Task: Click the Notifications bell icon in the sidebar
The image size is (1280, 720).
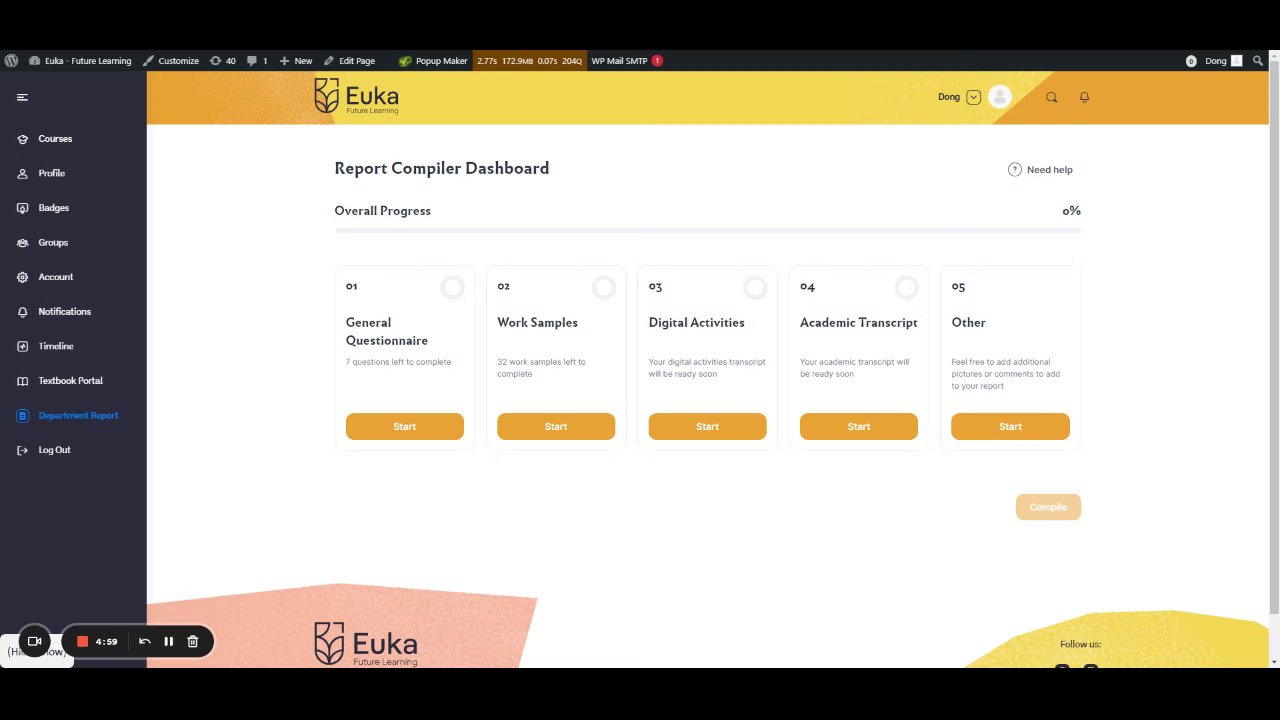Action: point(22,312)
